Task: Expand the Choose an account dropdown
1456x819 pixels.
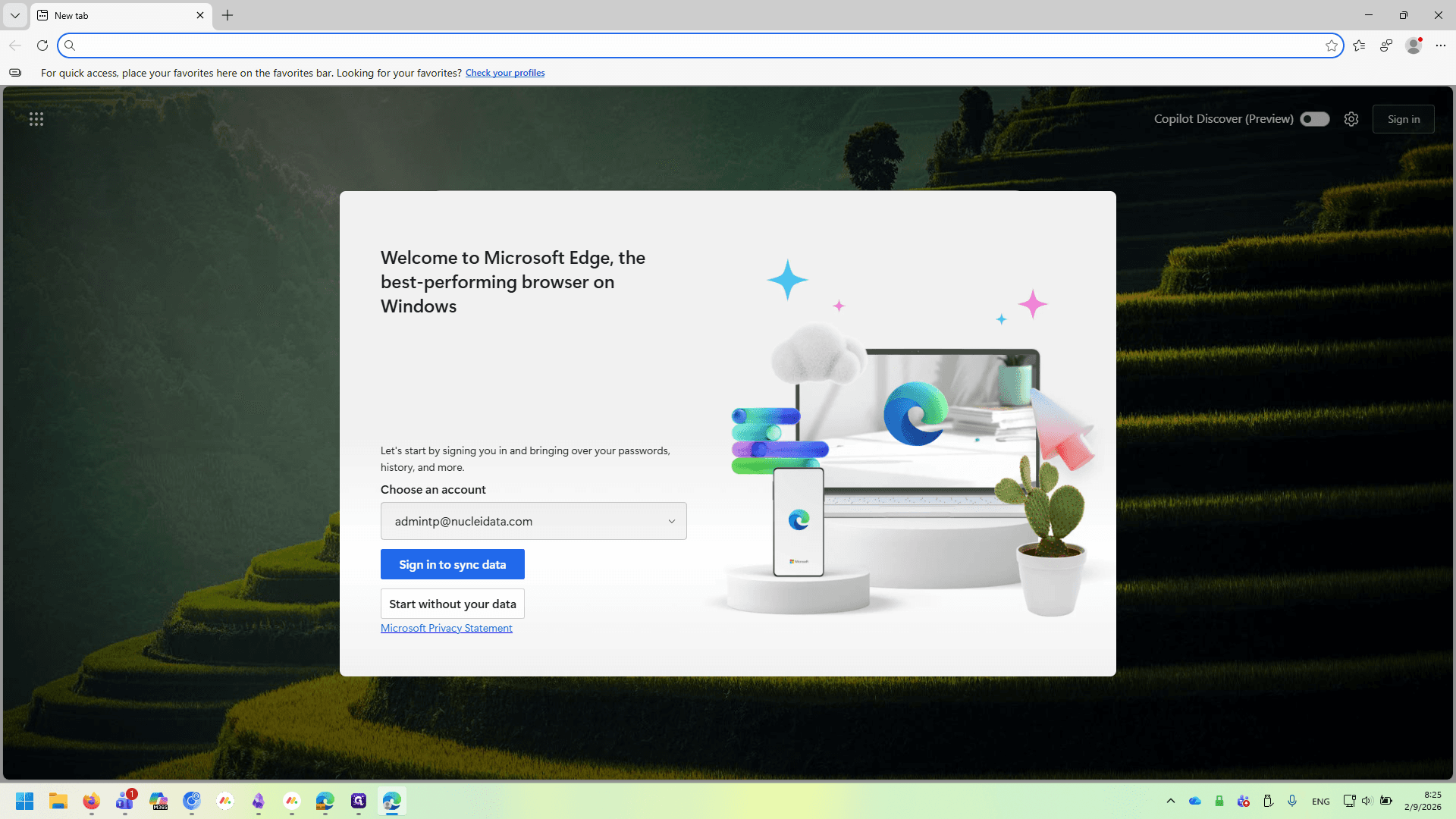Action: 534,521
